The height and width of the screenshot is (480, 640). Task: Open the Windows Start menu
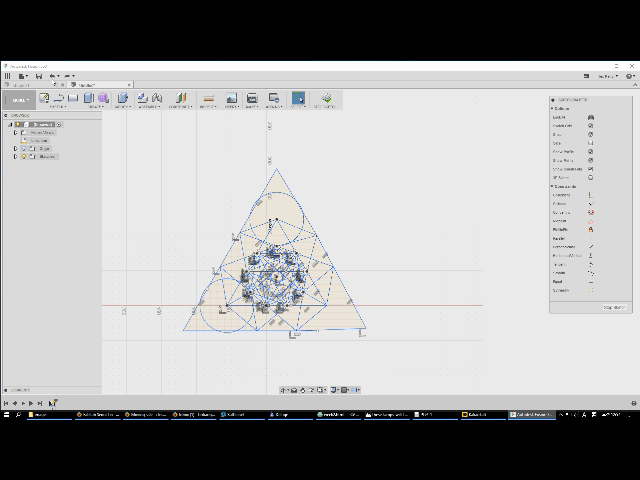pyautogui.click(x=6, y=414)
